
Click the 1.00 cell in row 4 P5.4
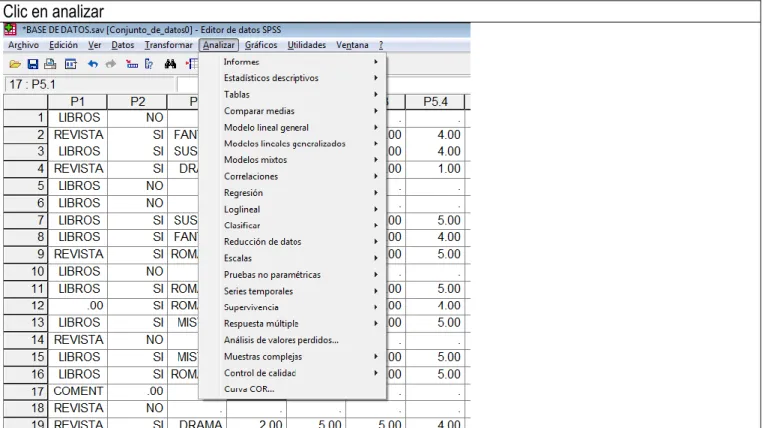(x=435, y=169)
